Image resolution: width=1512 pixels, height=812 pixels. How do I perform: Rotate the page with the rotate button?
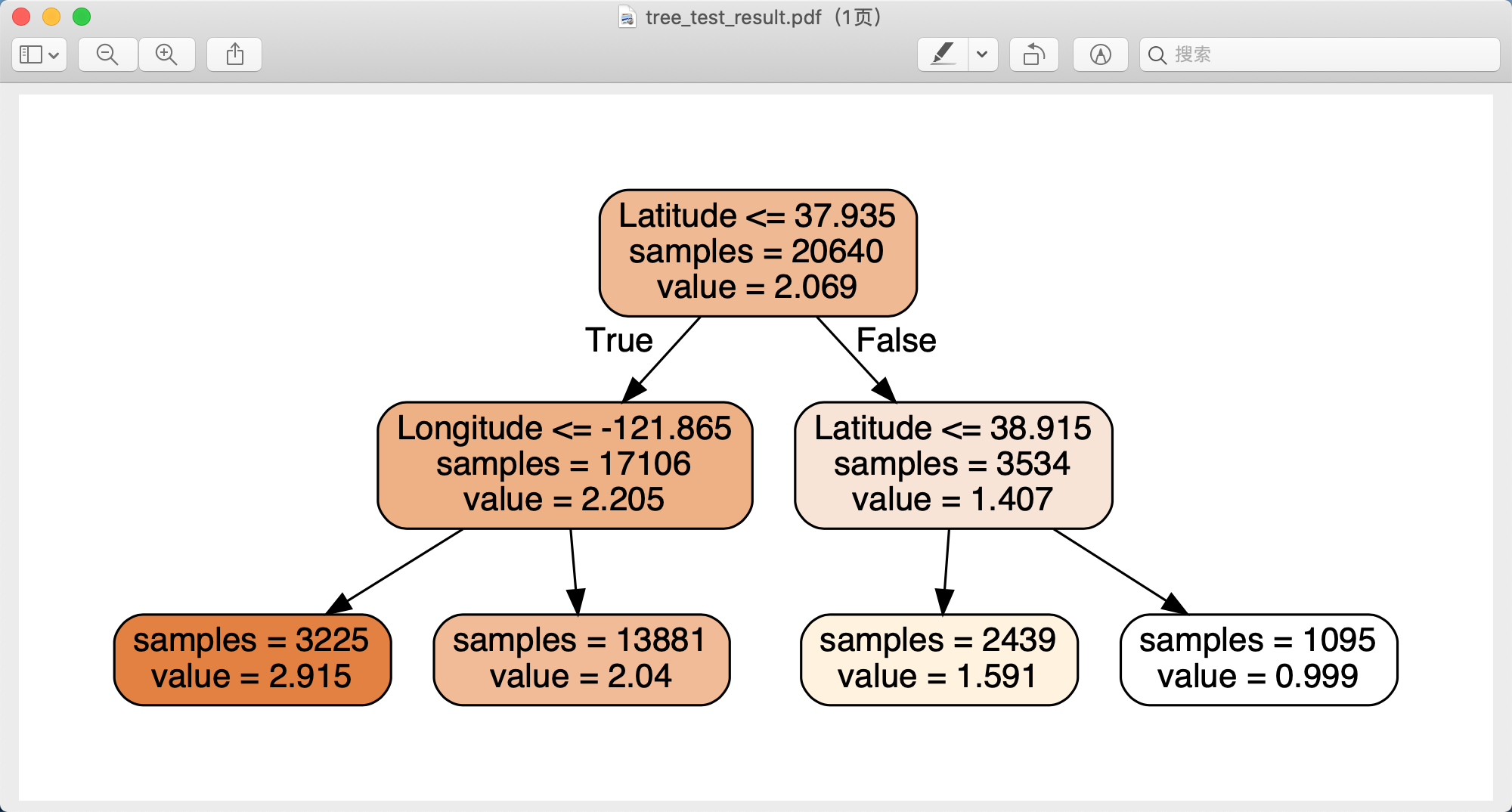(x=1034, y=54)
